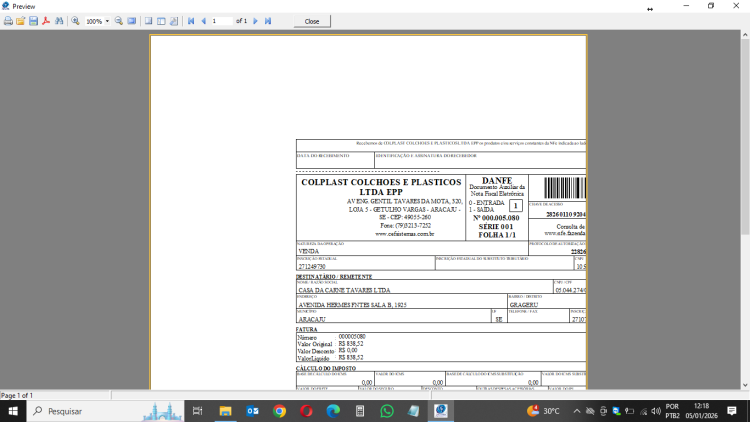Viewport: 750px width, 422px height.
Task: Export the document to PDF
Action: 46,21
